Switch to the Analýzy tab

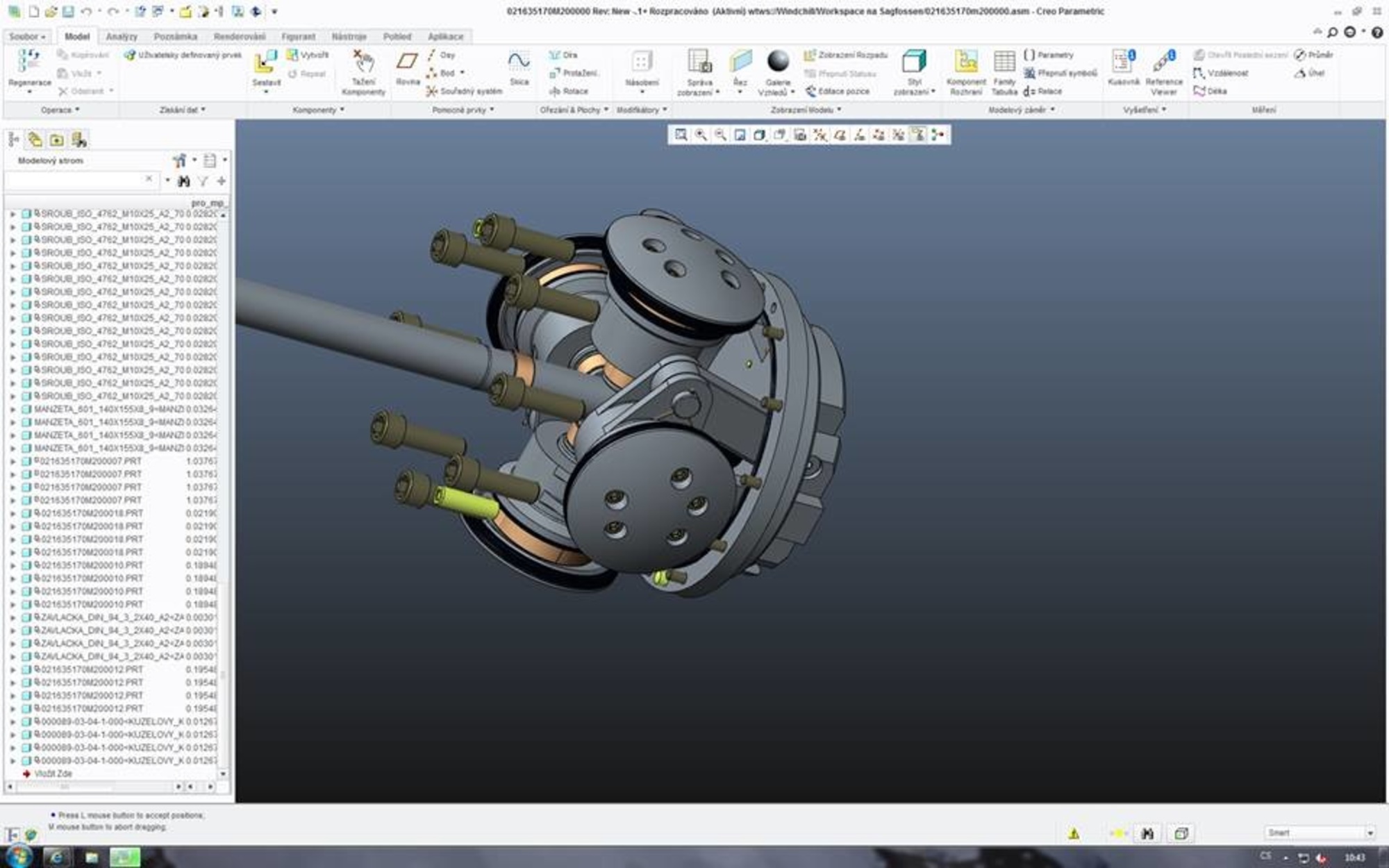tap(122, 36)
